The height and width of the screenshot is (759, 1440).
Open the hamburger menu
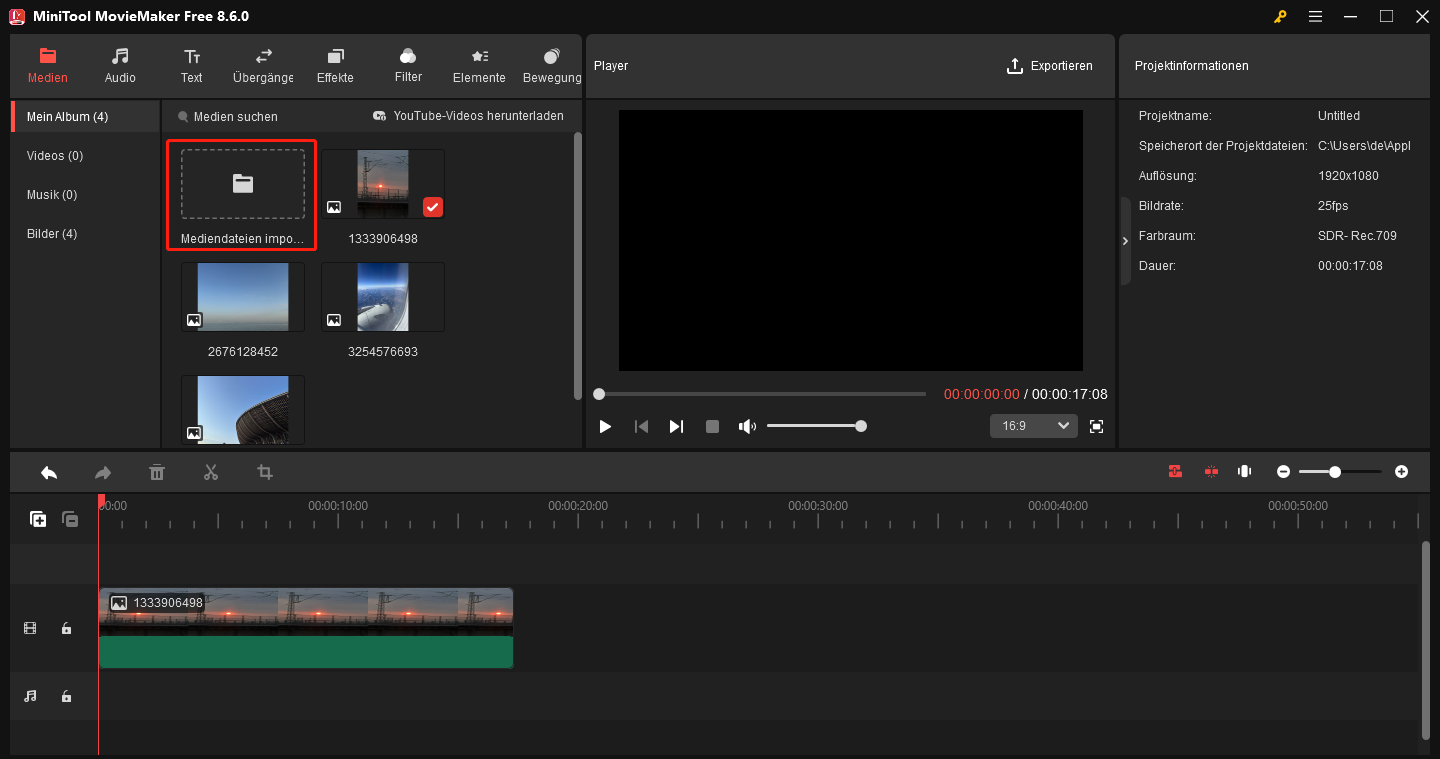[1315, 16]
